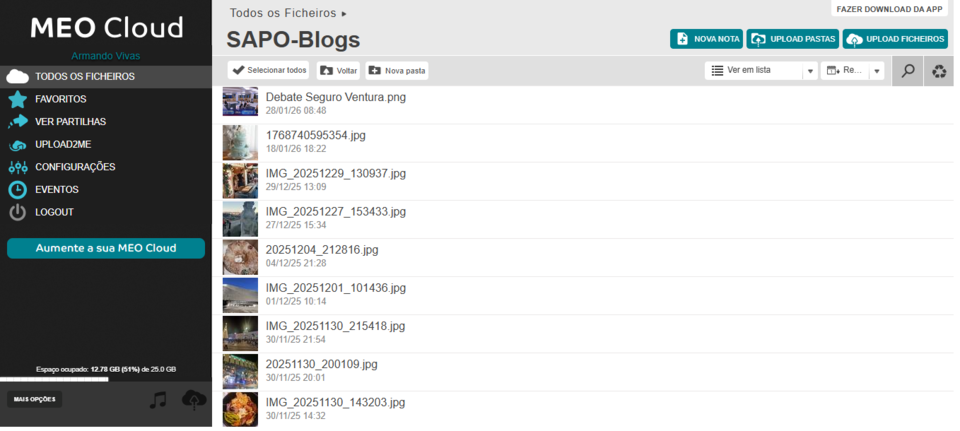Image resolution: width=960 pixels, height=431 pixels.
Task: Click the cloud upload icon in sidebar footer
Action: (194, 399)
